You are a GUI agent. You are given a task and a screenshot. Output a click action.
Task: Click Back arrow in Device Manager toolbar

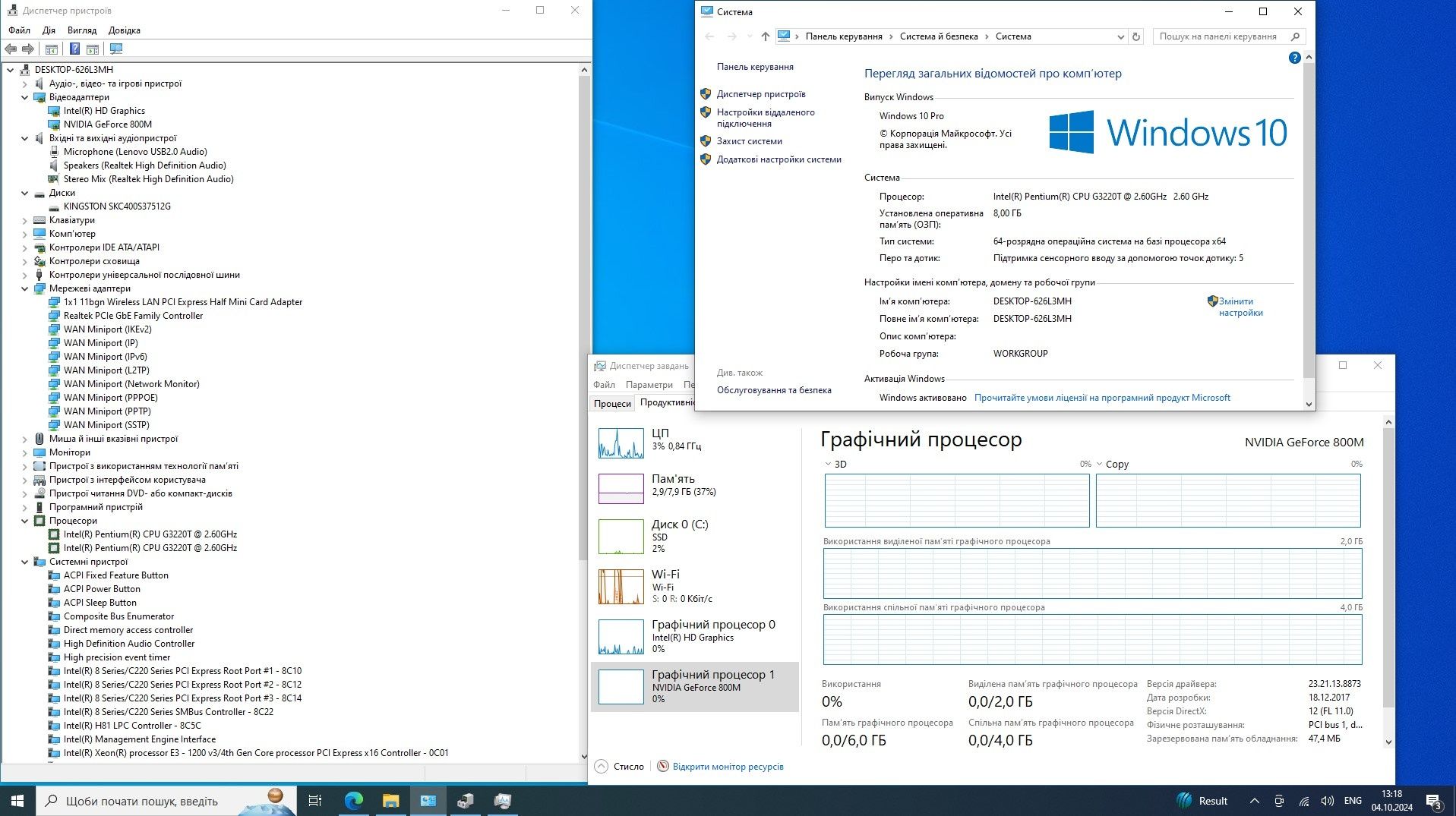(11, 49)
